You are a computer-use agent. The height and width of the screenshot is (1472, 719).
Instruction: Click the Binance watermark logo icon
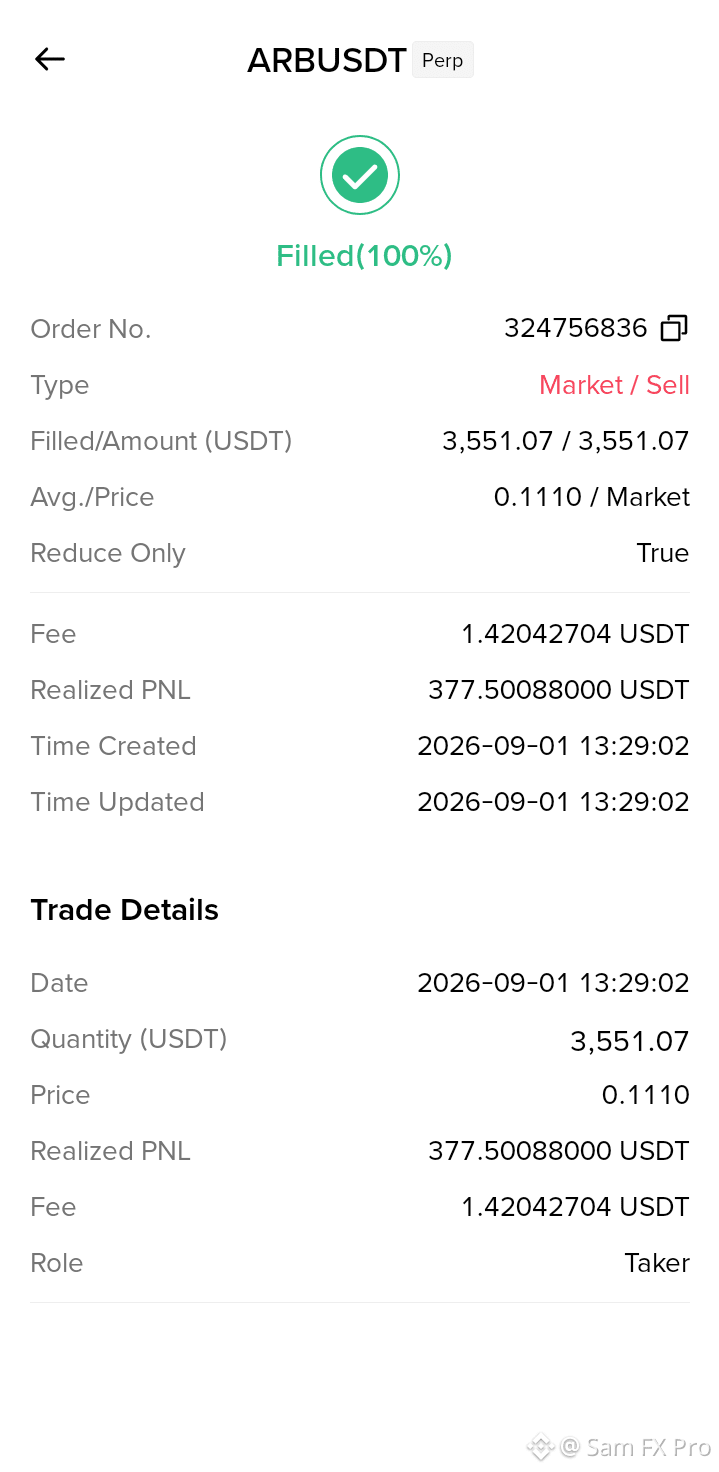540,1446
